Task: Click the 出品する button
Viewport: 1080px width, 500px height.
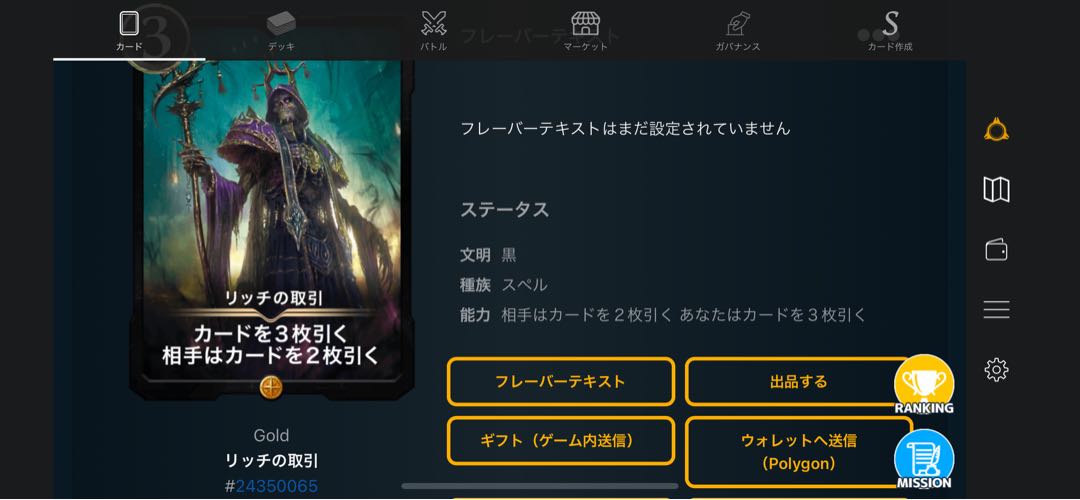Action: coord(798,381)
